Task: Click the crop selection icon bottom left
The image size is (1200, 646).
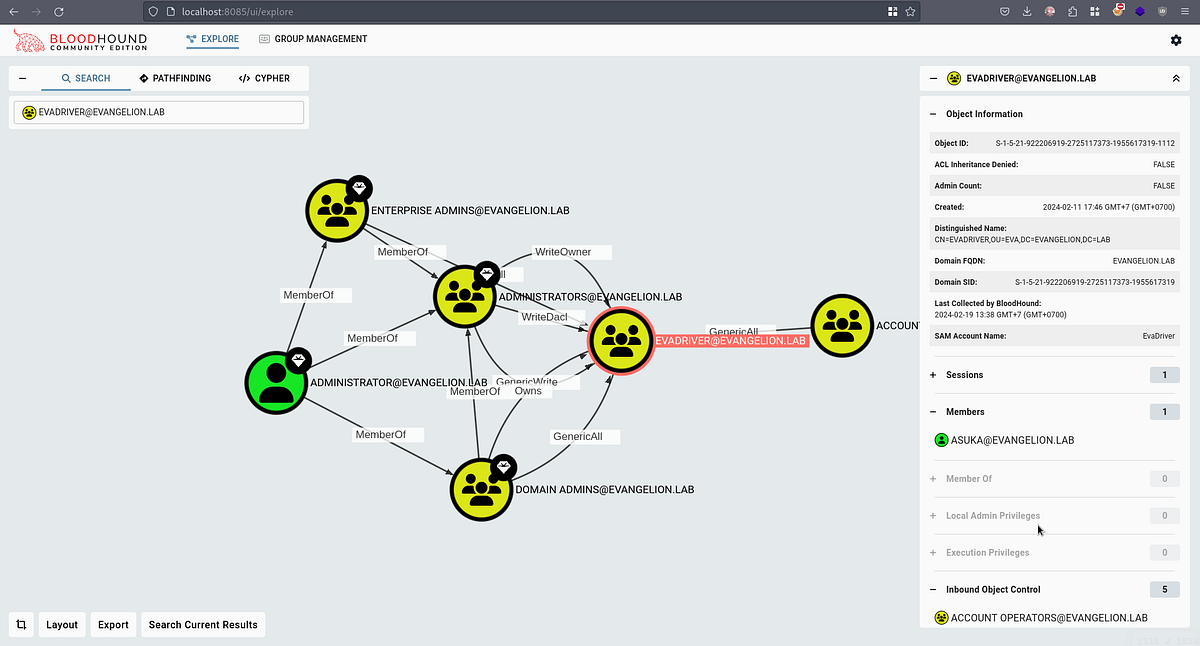Action: (x=21, y=624)
